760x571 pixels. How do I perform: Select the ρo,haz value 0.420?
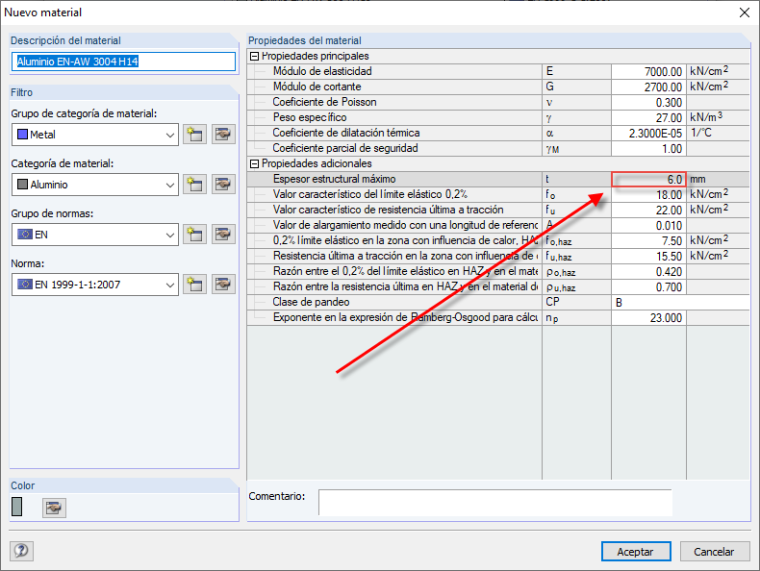point(649,271)
